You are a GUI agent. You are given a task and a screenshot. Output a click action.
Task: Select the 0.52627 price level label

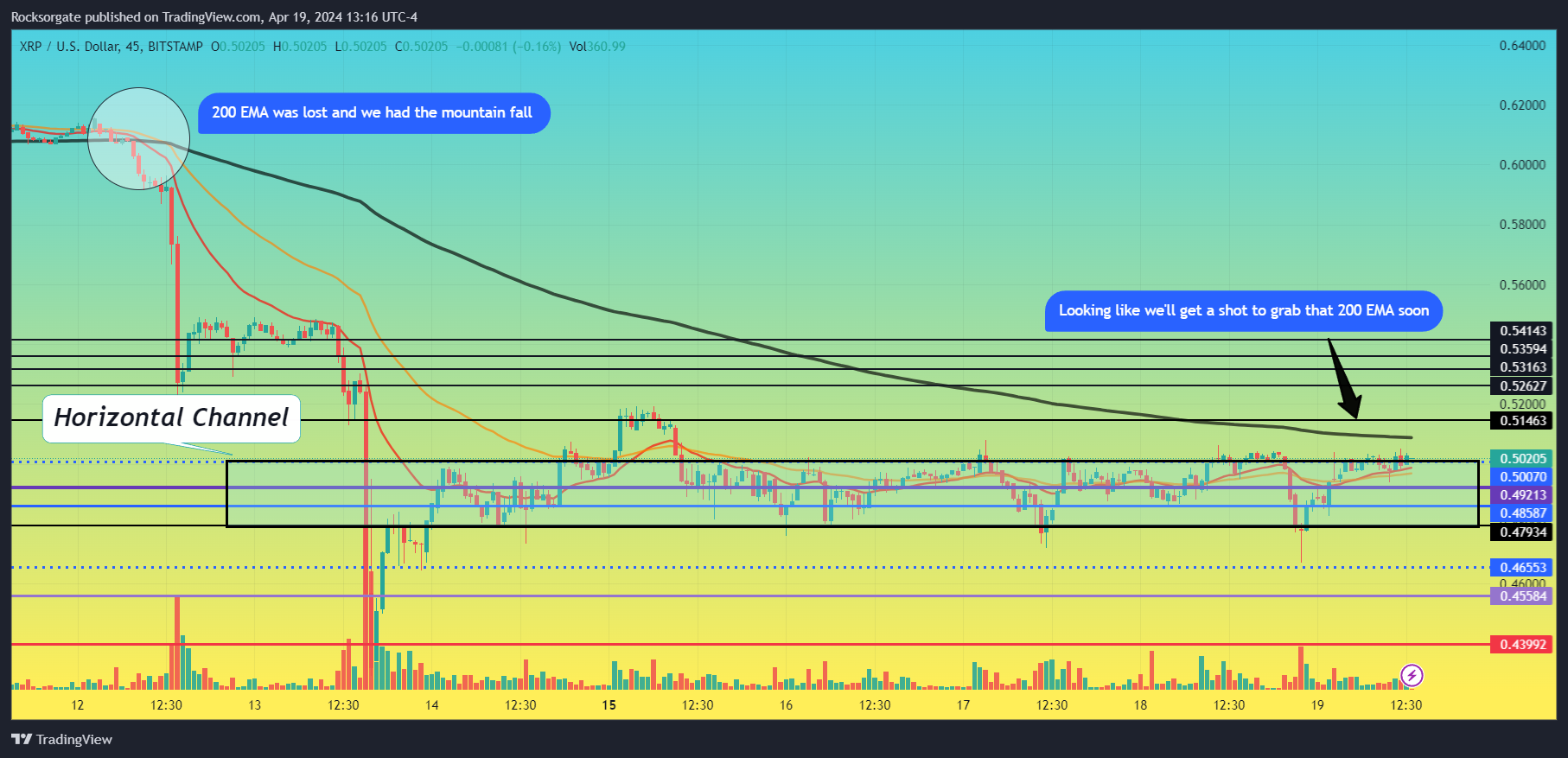click(1521, 385)
